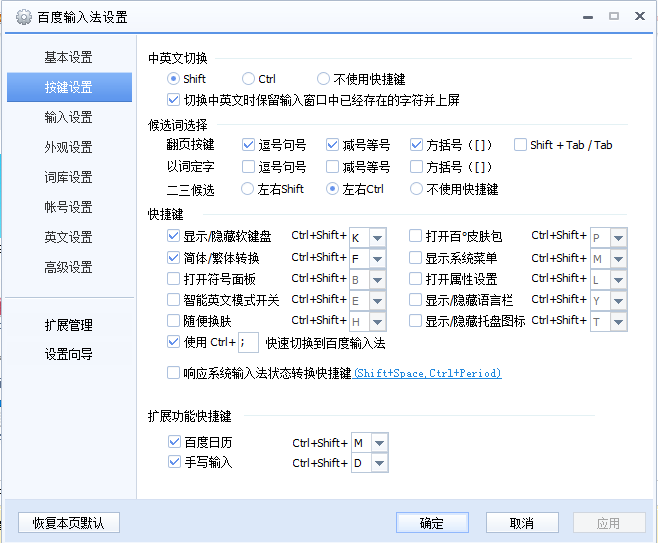Open the D key dropdown for 手写输入
658x543 pixels.
pyautogui.click(x=377, y=464)
